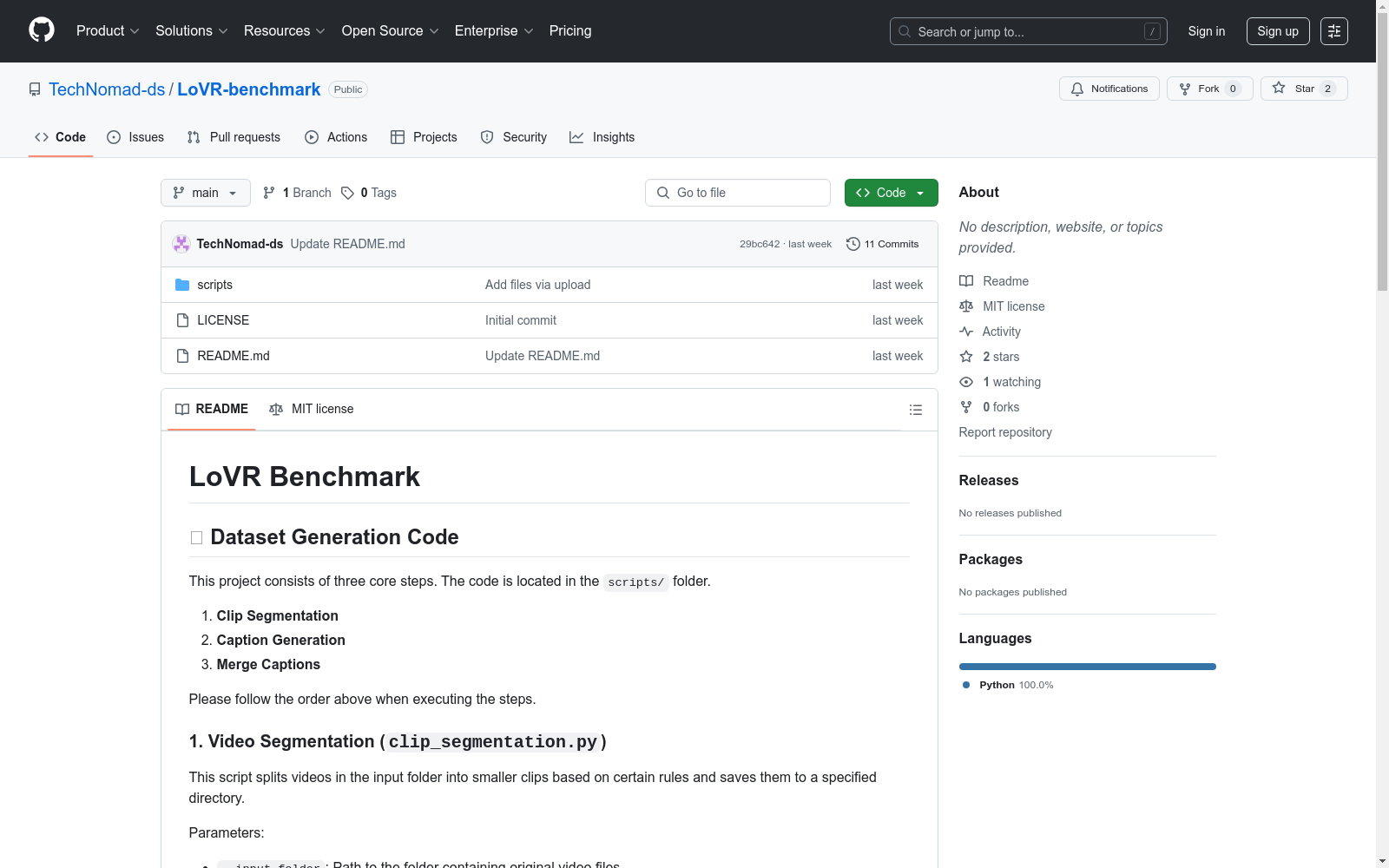Click the Sign up button
Image resolution: width=1389 pixels, height=868 pixels.
[x=1278, y=31]
